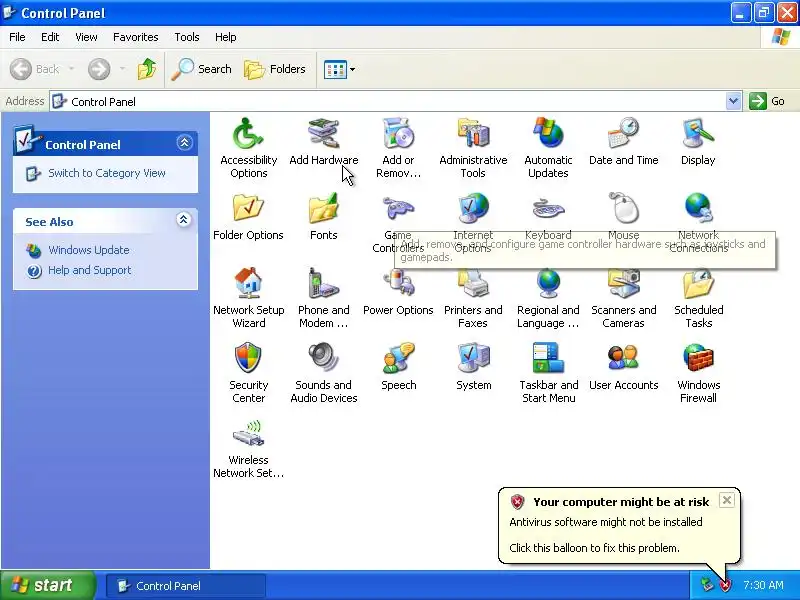The width and height of the screenshot is (800, 600).
Task: Close the security risk balloon
Action: coord(727,500)
